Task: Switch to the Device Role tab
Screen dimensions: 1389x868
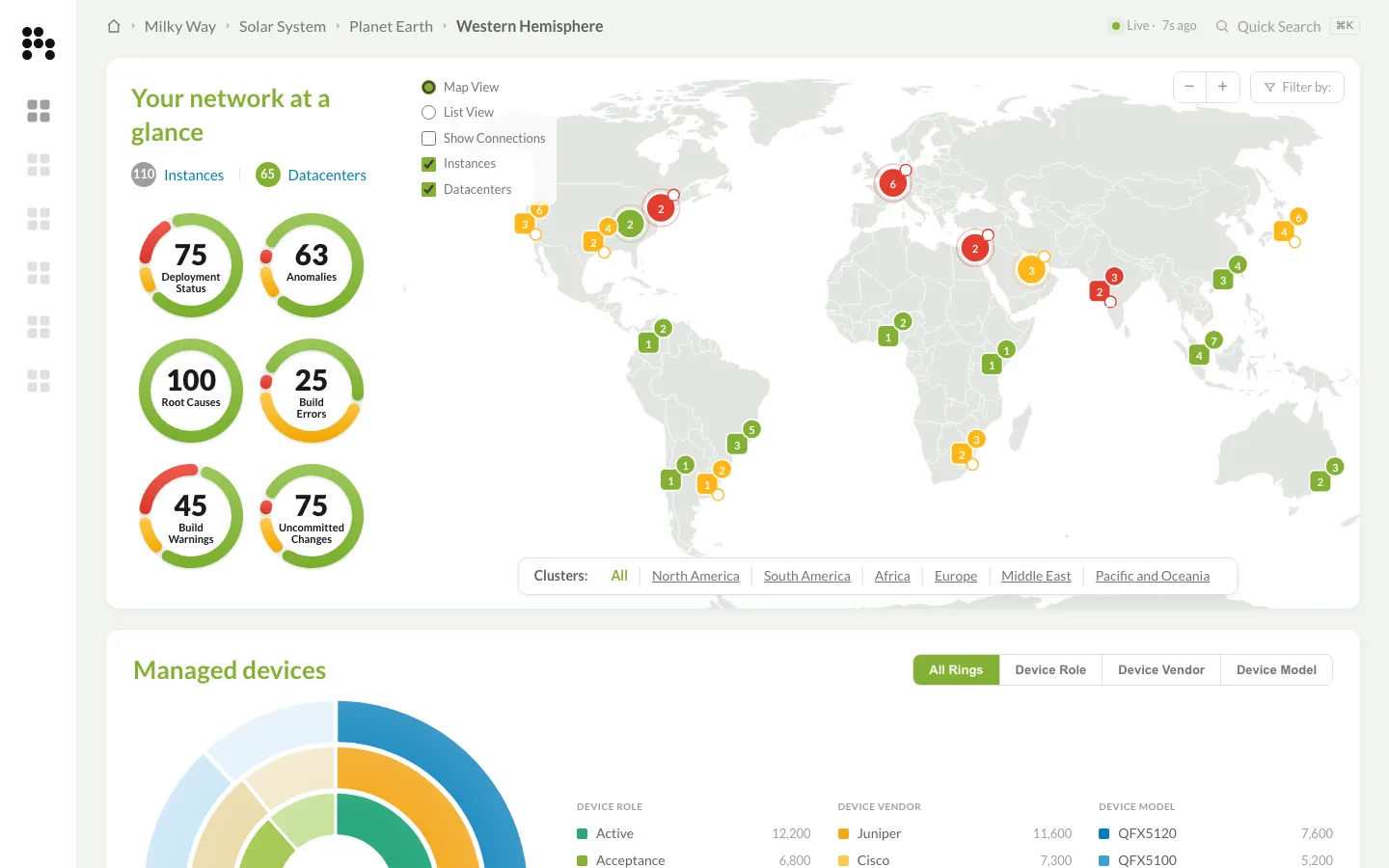Action: [x=1050, y=670]
